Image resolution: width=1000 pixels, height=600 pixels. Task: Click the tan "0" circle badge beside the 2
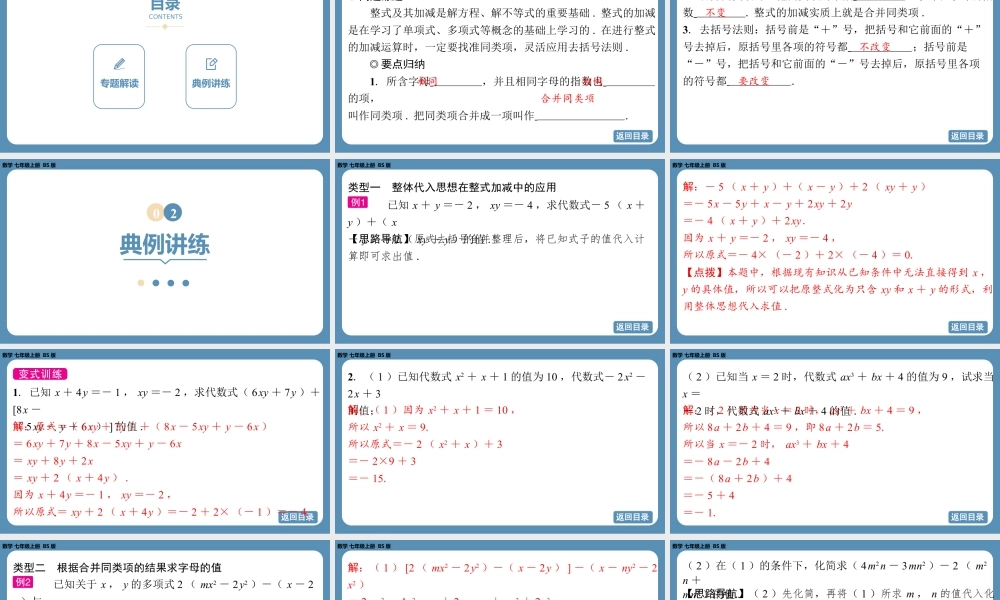pyautogui.click(x=156, y=213)
